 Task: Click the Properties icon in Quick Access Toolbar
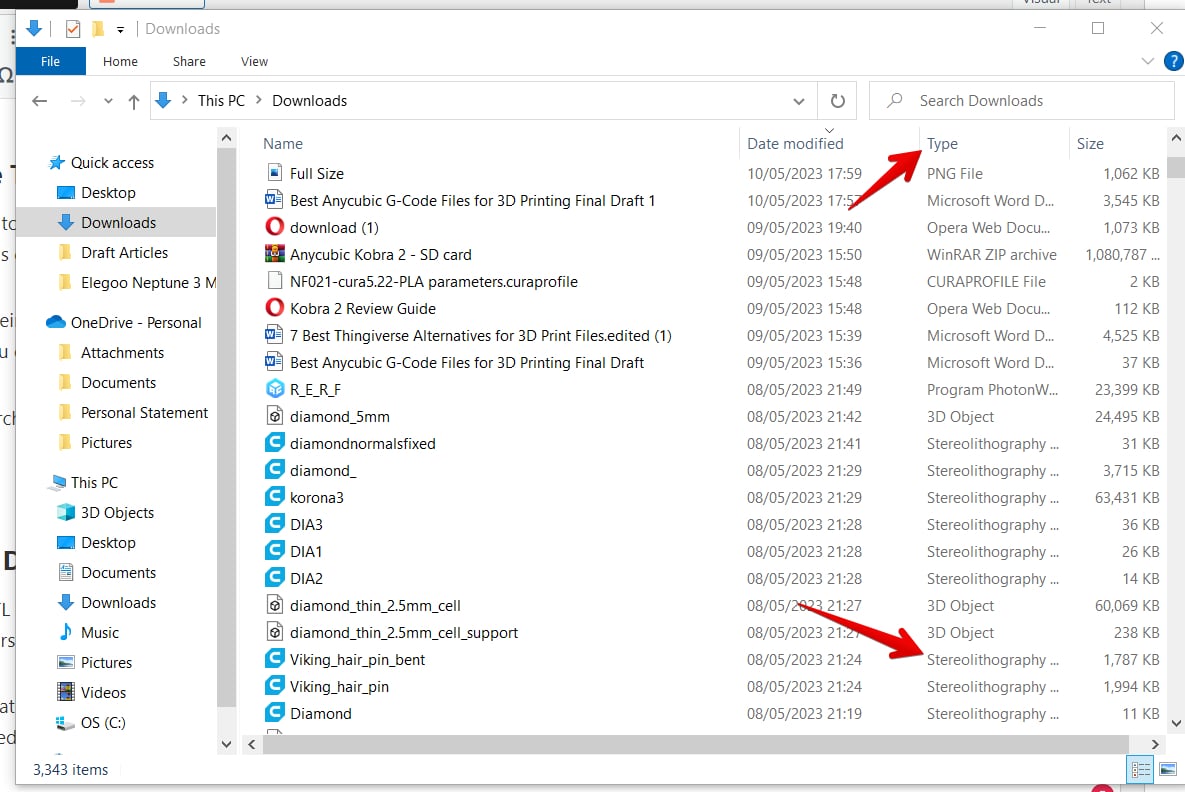point(72,28)
